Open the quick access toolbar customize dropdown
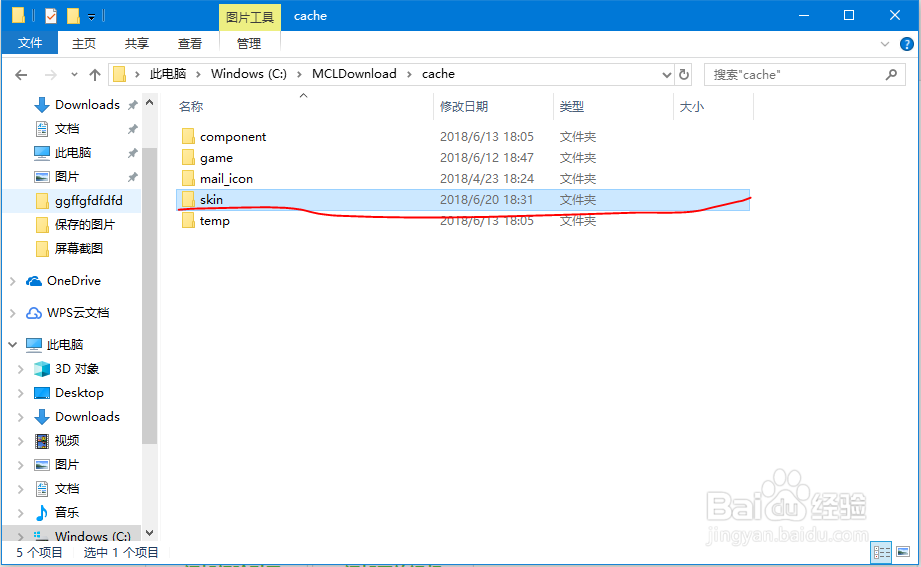Image resolution: width=921 pixels, height=567 pixels. [92, 17]
